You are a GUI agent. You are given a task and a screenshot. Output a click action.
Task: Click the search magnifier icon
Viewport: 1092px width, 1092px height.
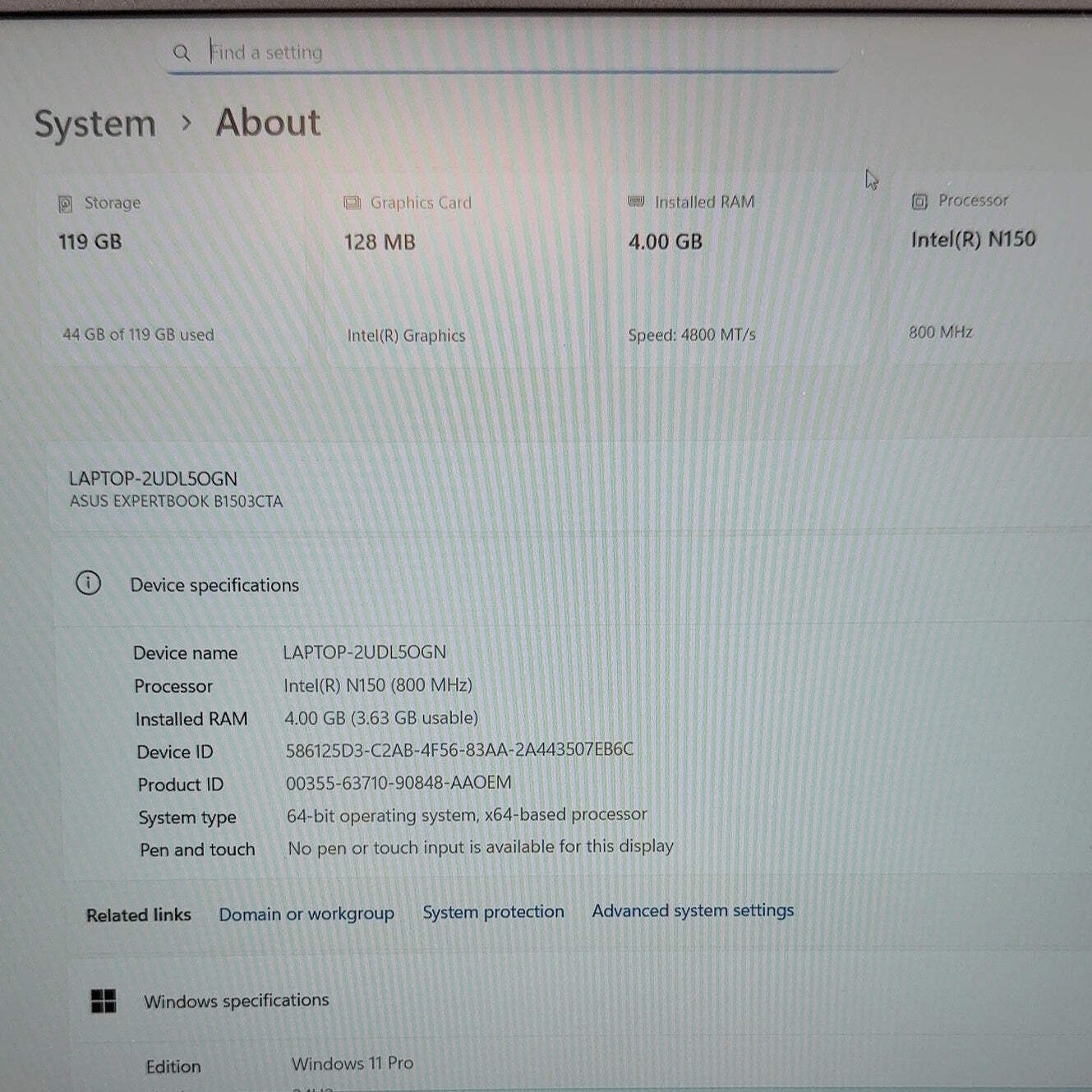(x=182, y=53)
